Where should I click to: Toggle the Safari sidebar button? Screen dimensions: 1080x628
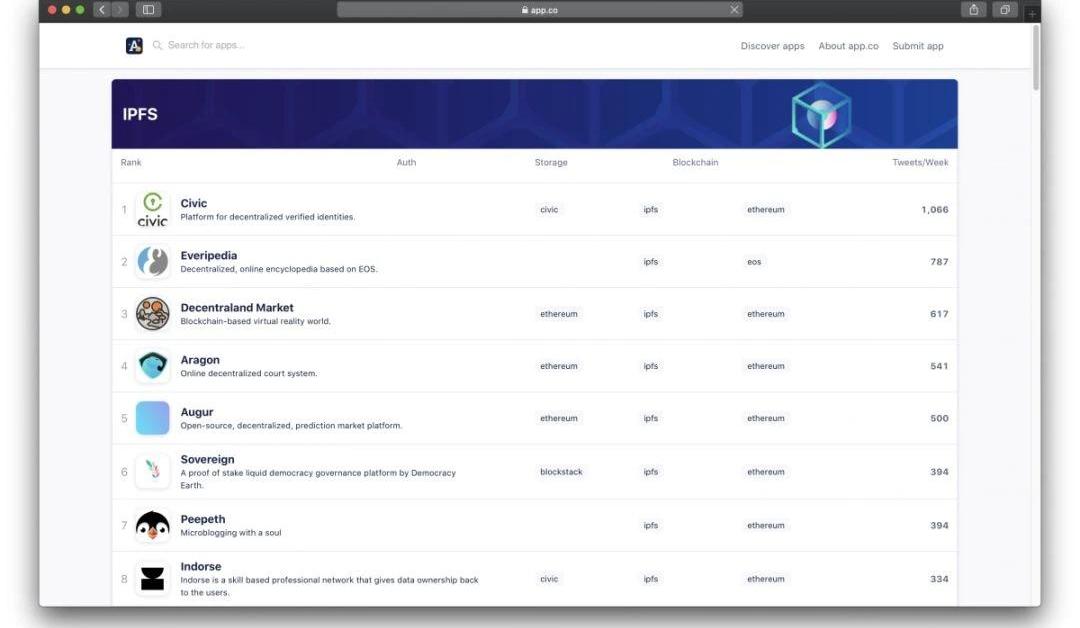coord(149,10)
